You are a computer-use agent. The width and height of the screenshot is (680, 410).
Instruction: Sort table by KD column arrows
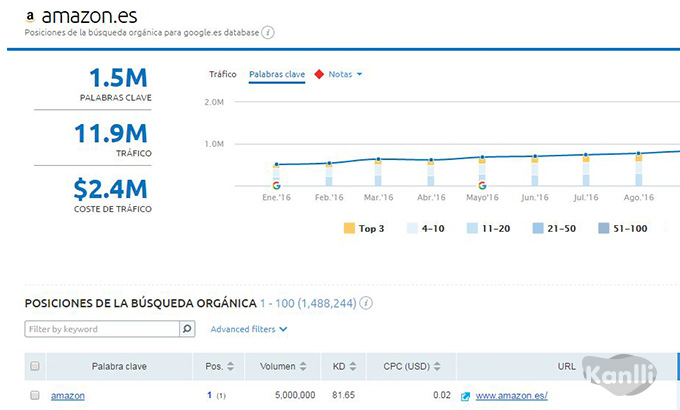(x=353, y=366)
